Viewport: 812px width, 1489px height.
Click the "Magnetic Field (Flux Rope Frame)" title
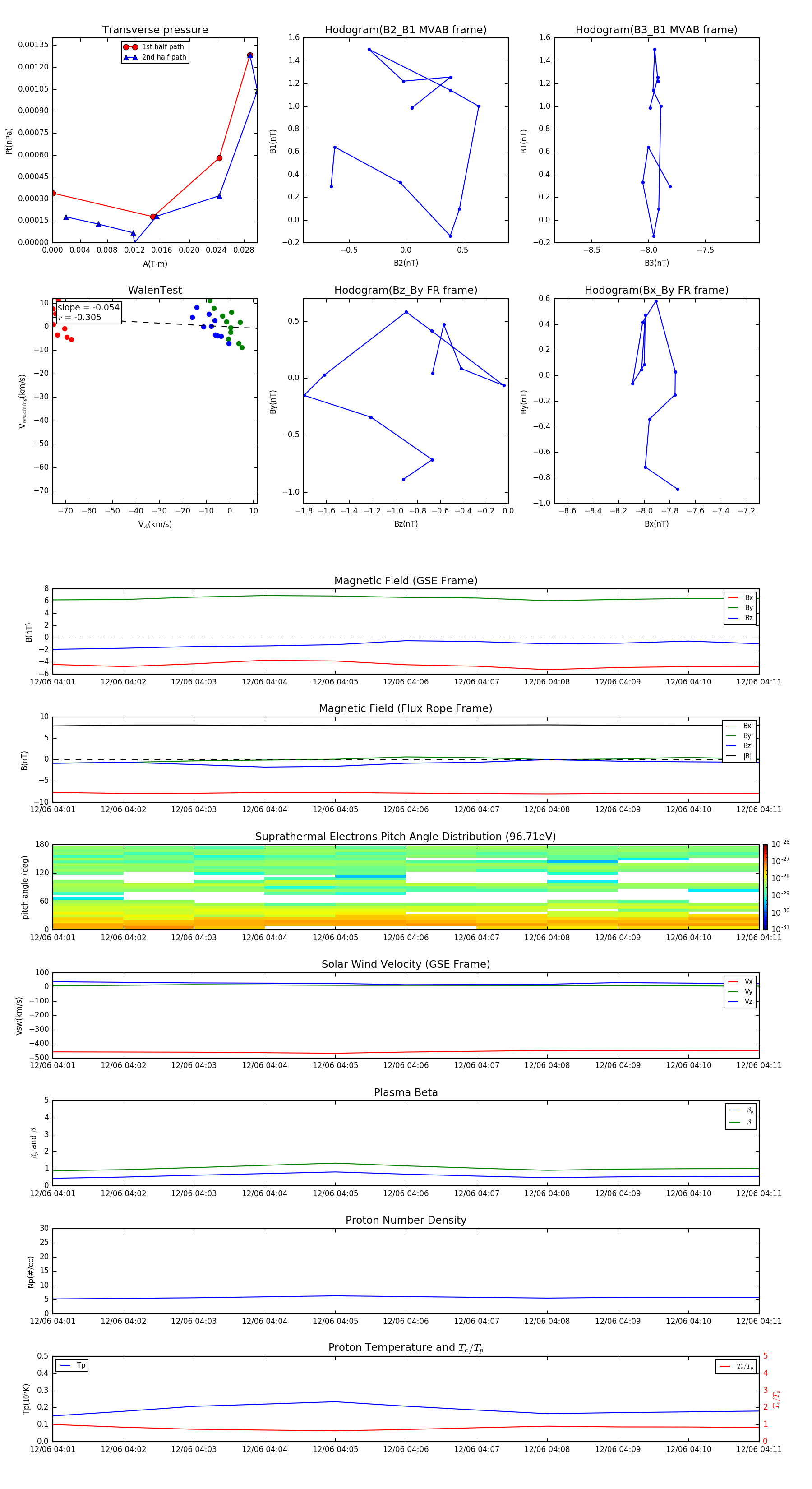click(406, 709)
